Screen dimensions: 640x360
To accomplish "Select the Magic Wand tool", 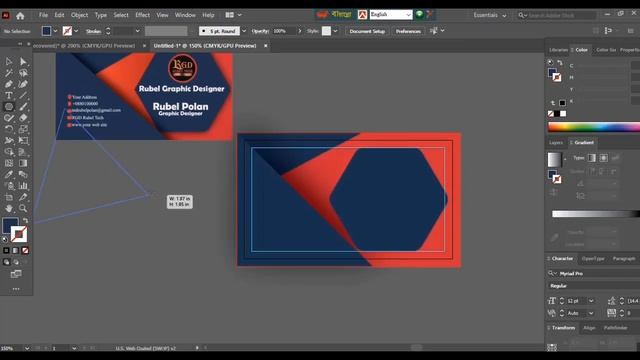I will coord(9,73).
